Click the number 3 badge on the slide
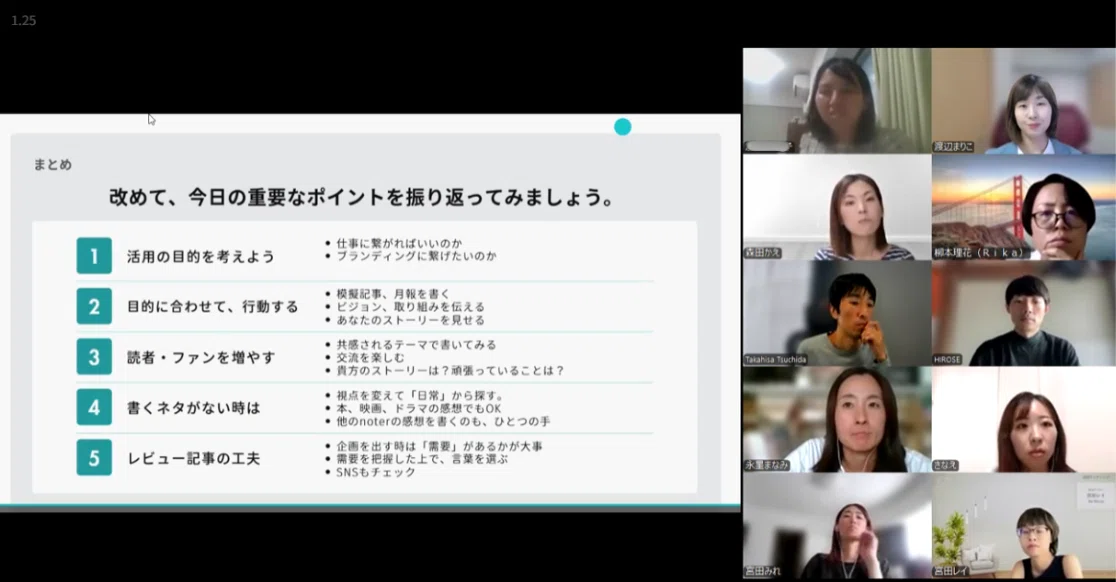 point(94,356)
